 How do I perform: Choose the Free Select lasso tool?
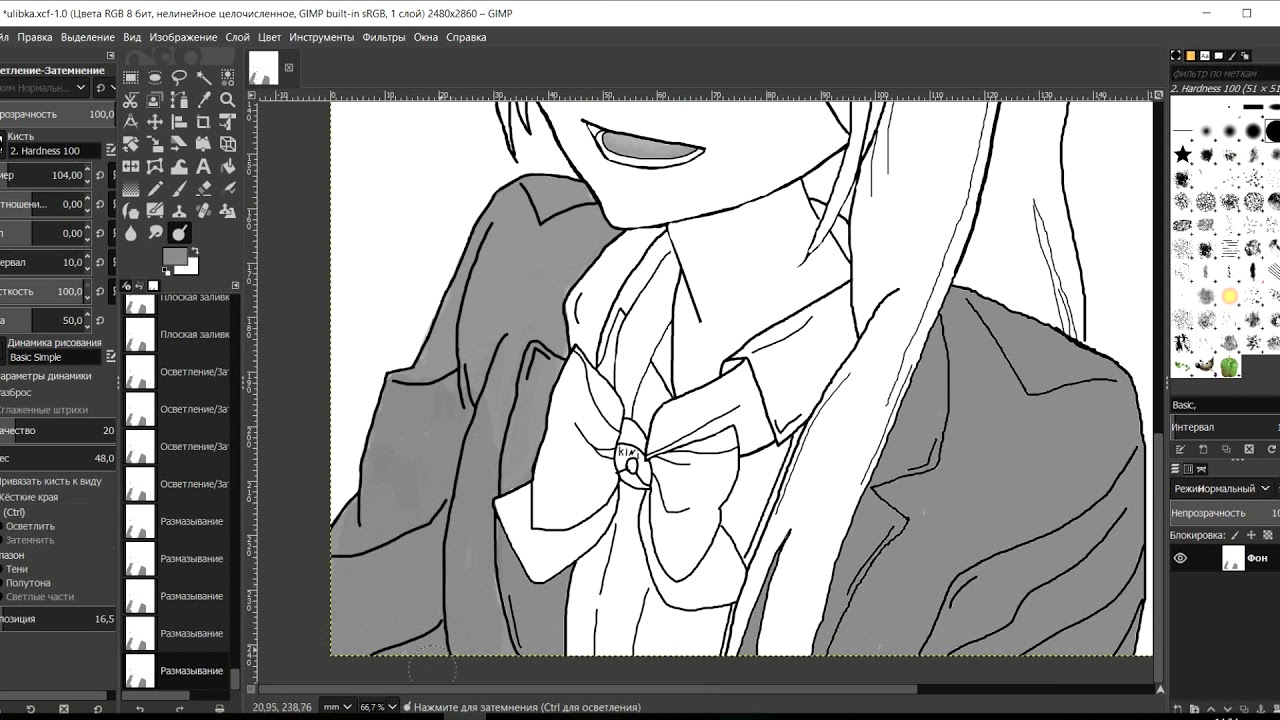coord(179,77)
